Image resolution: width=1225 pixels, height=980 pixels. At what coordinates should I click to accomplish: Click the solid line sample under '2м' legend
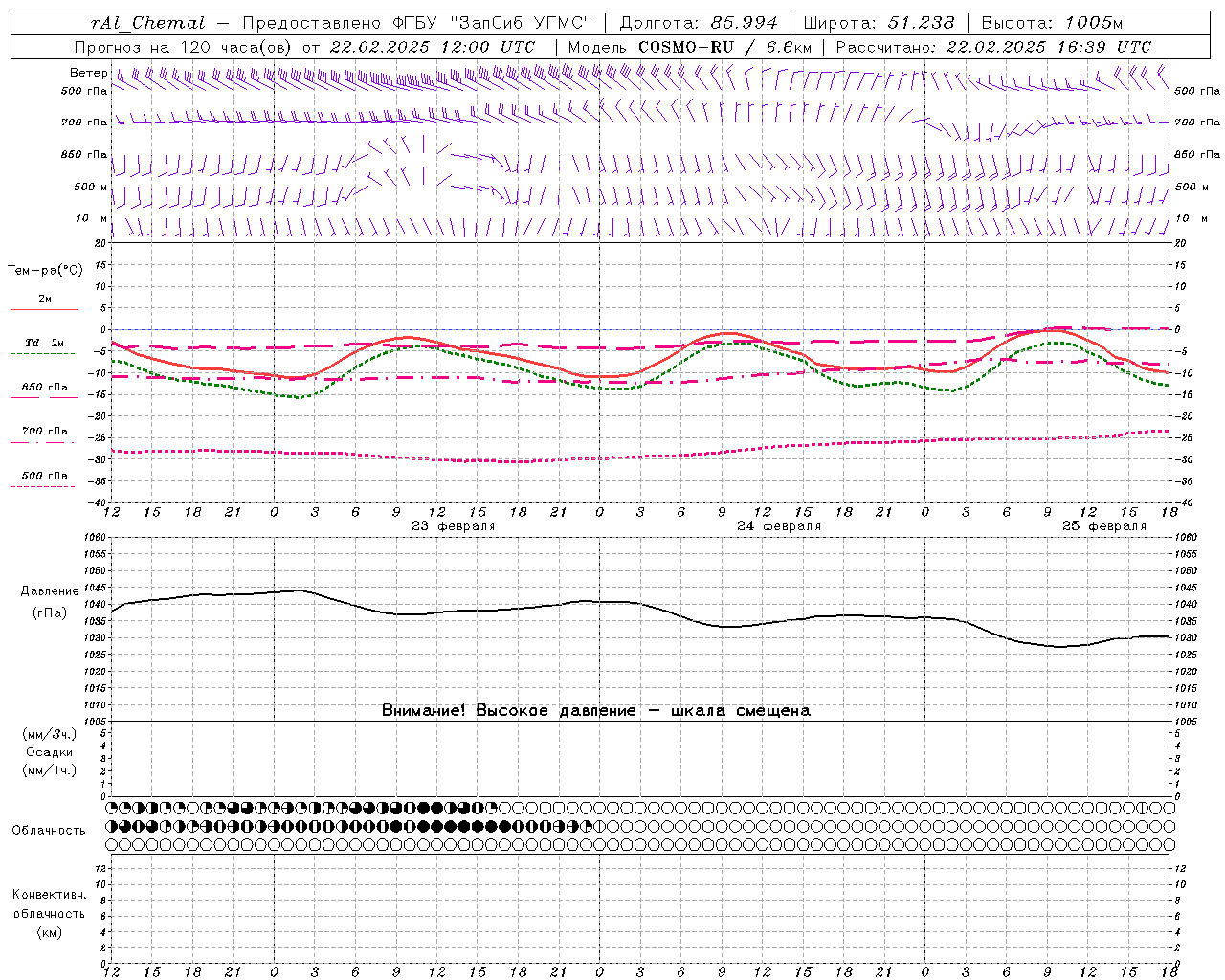point(44,309)
